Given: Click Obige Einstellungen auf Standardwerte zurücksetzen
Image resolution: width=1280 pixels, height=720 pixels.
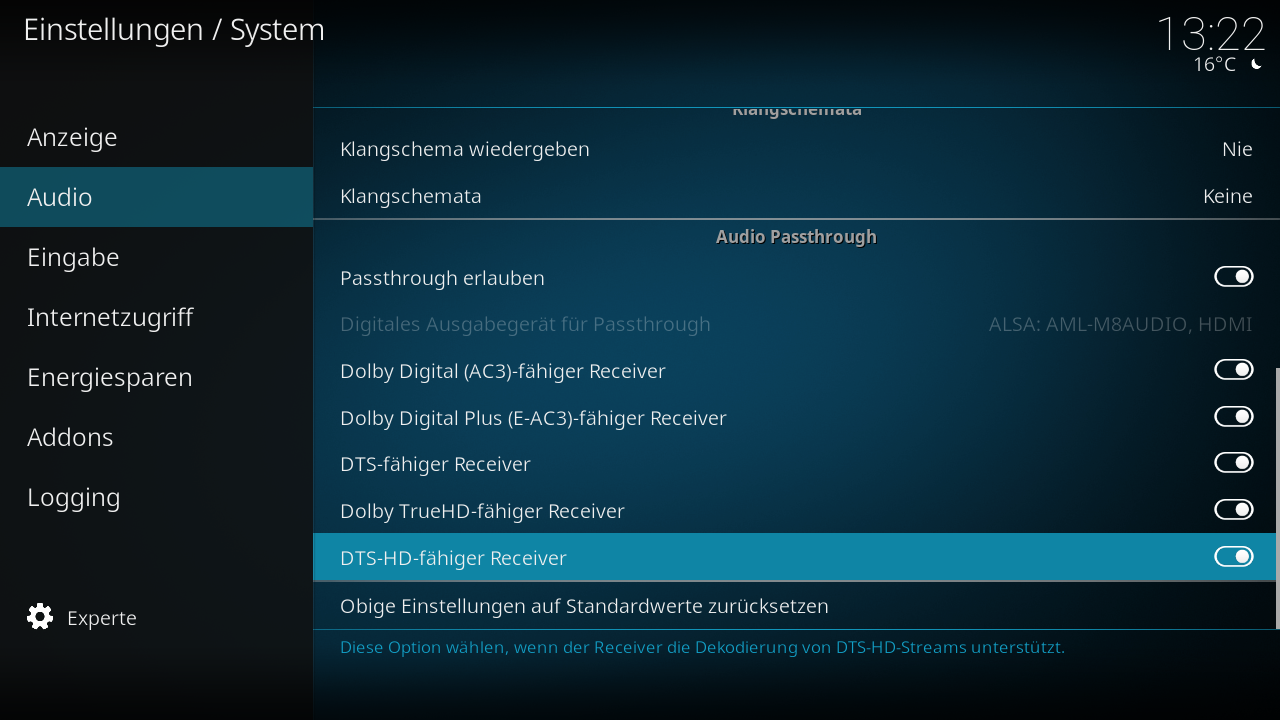Looking at the screenshot, I should click(x=795, y=606).
